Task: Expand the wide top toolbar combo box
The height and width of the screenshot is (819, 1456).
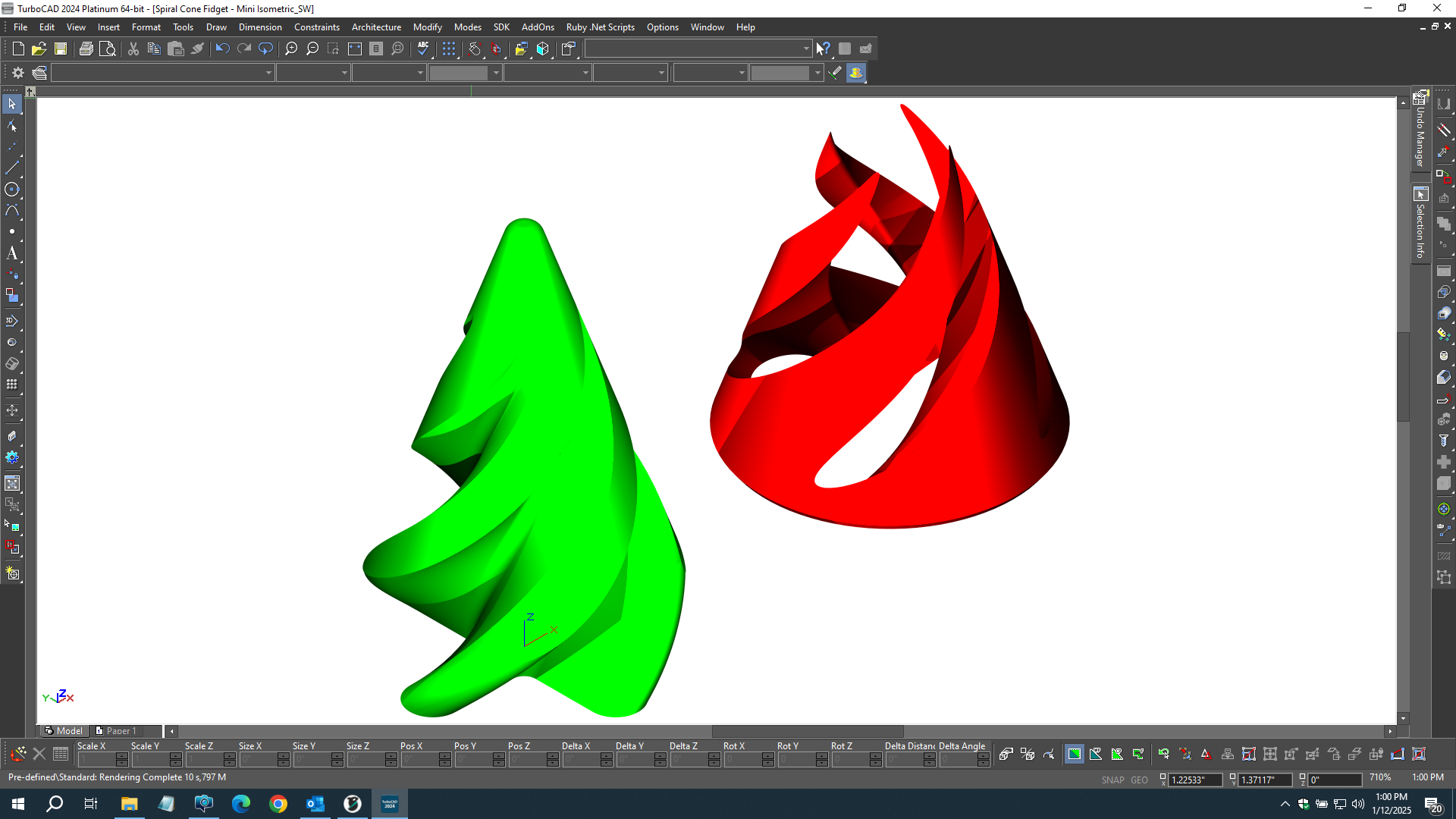Action: [x=805, y=49]
